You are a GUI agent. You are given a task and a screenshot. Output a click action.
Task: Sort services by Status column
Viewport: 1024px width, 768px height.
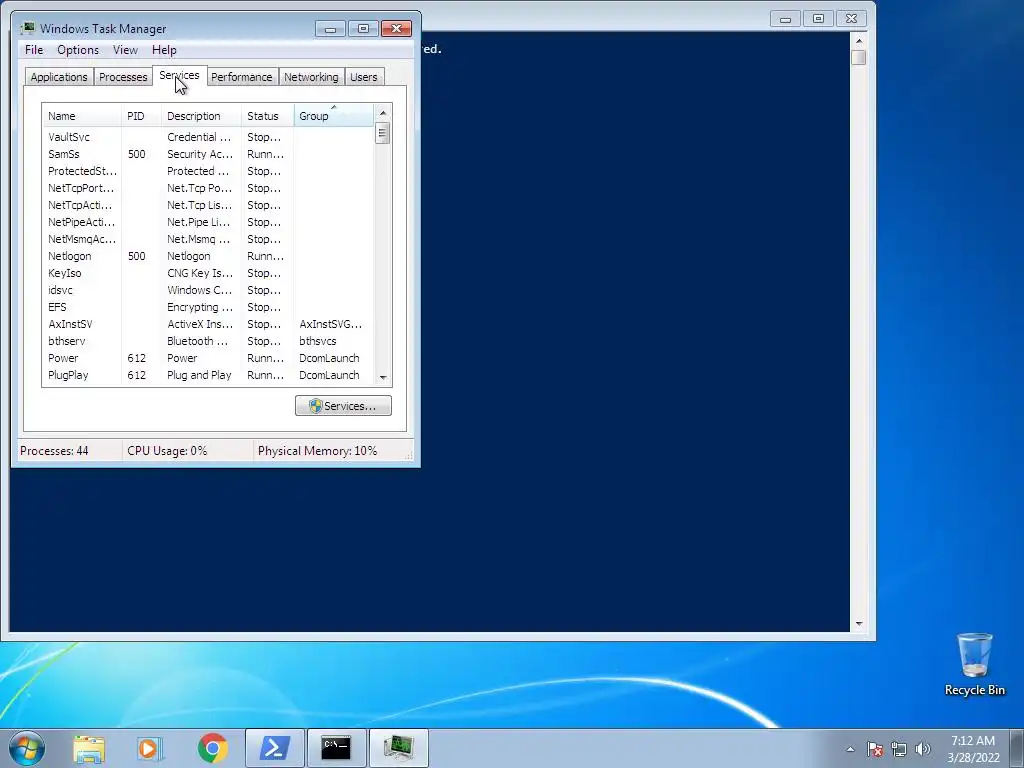[x=268, y=116]
